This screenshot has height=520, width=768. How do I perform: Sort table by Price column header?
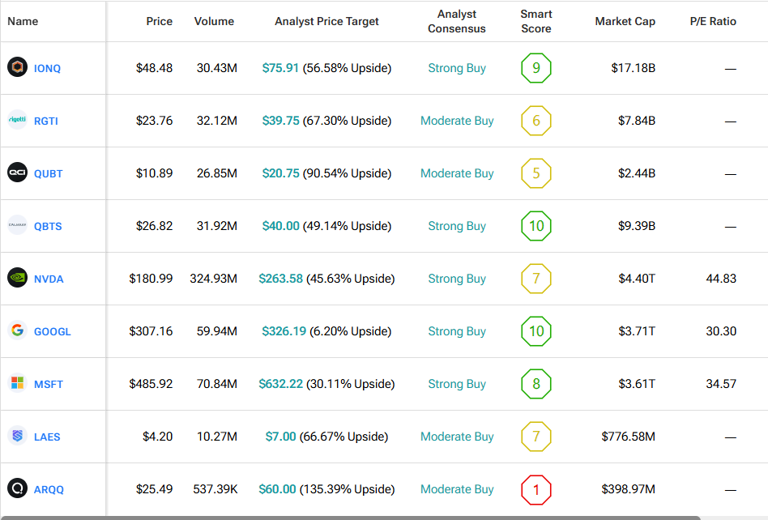point(159,21)
